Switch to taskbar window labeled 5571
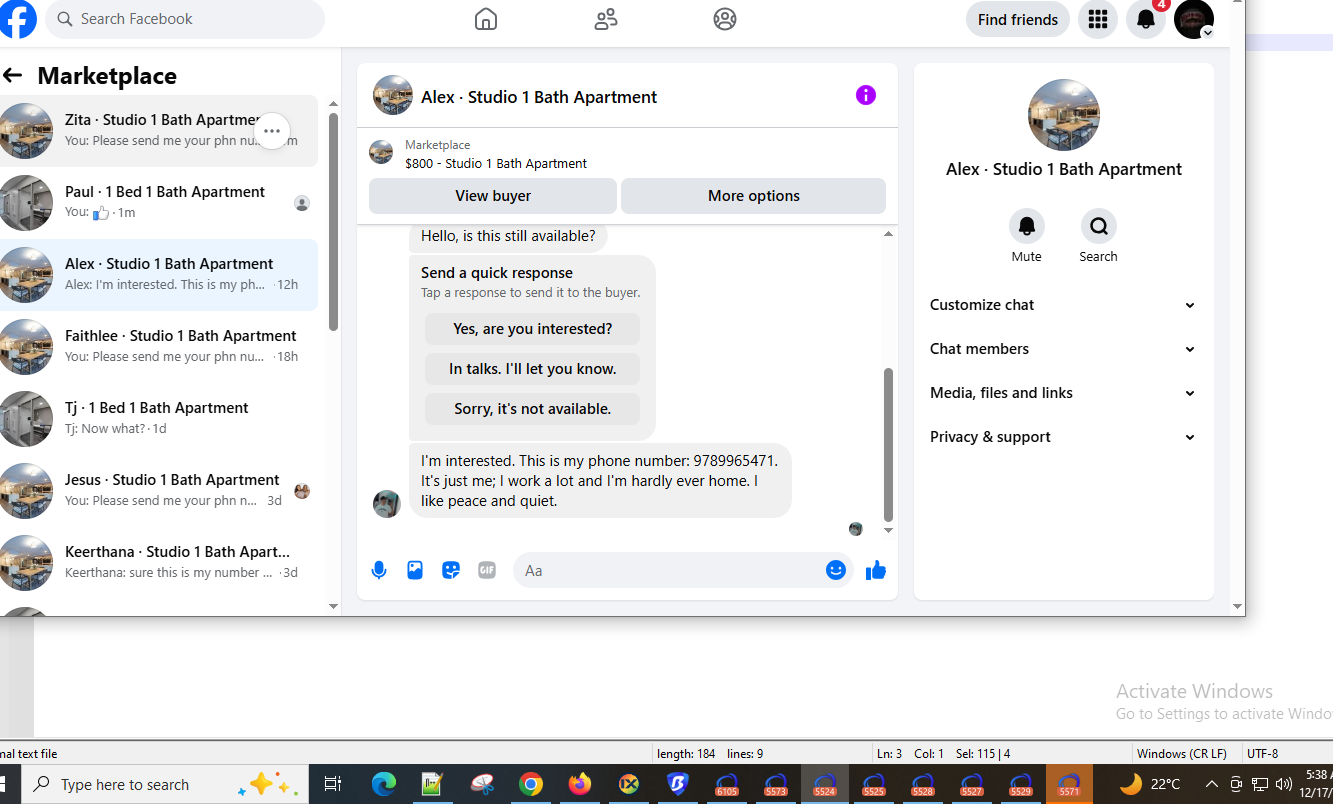 1069,785
